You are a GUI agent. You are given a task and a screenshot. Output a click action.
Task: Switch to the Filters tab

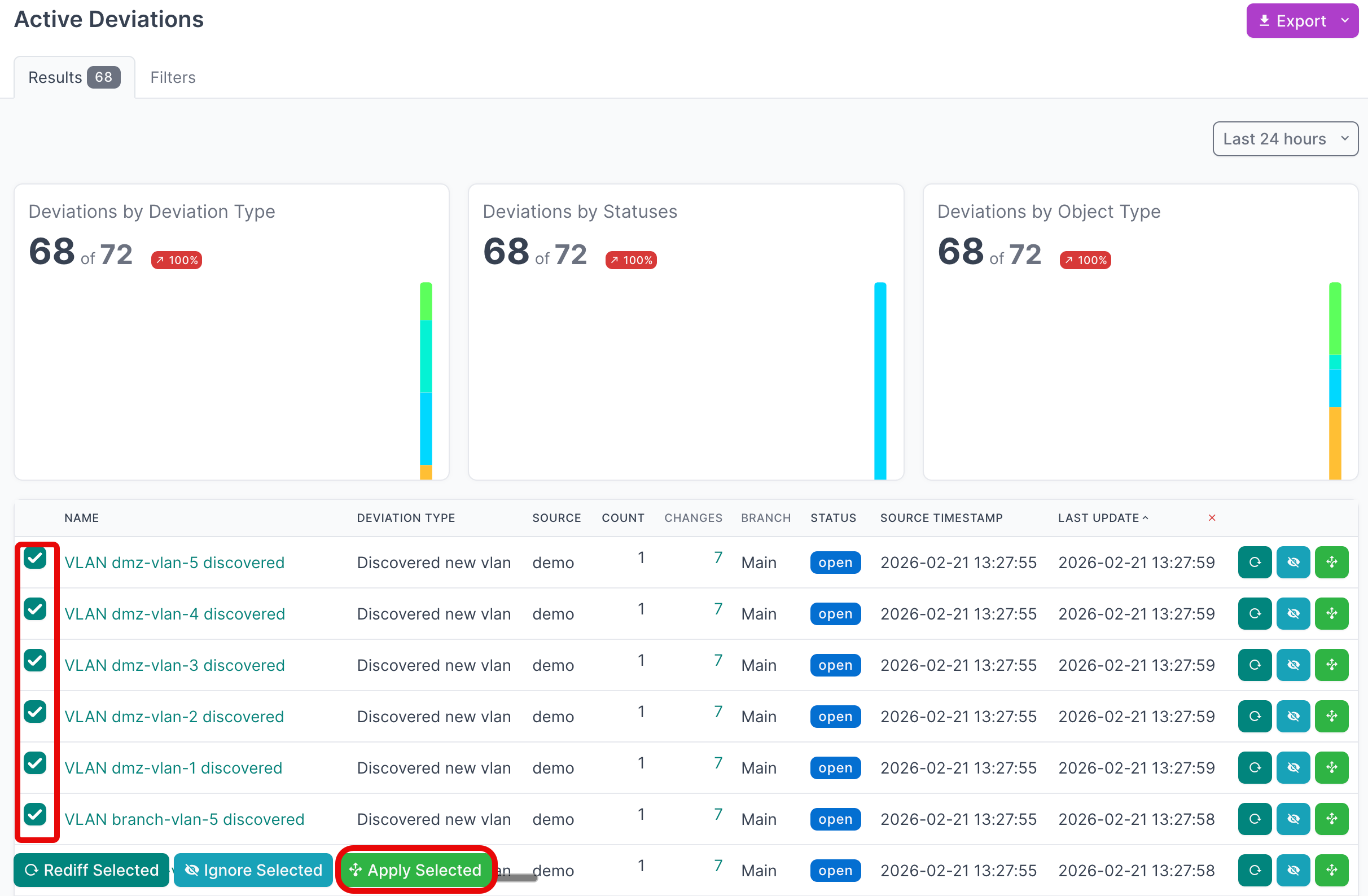tap(173, 77)
